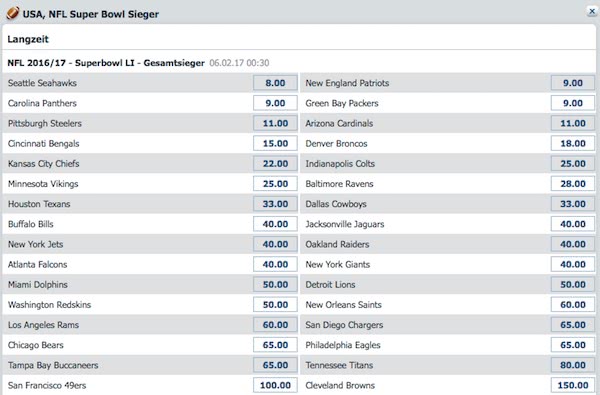Viewport: 600px width, 395px height.
Task: Click the Dallas Cowboys team name
Action: tap(336, 204)
